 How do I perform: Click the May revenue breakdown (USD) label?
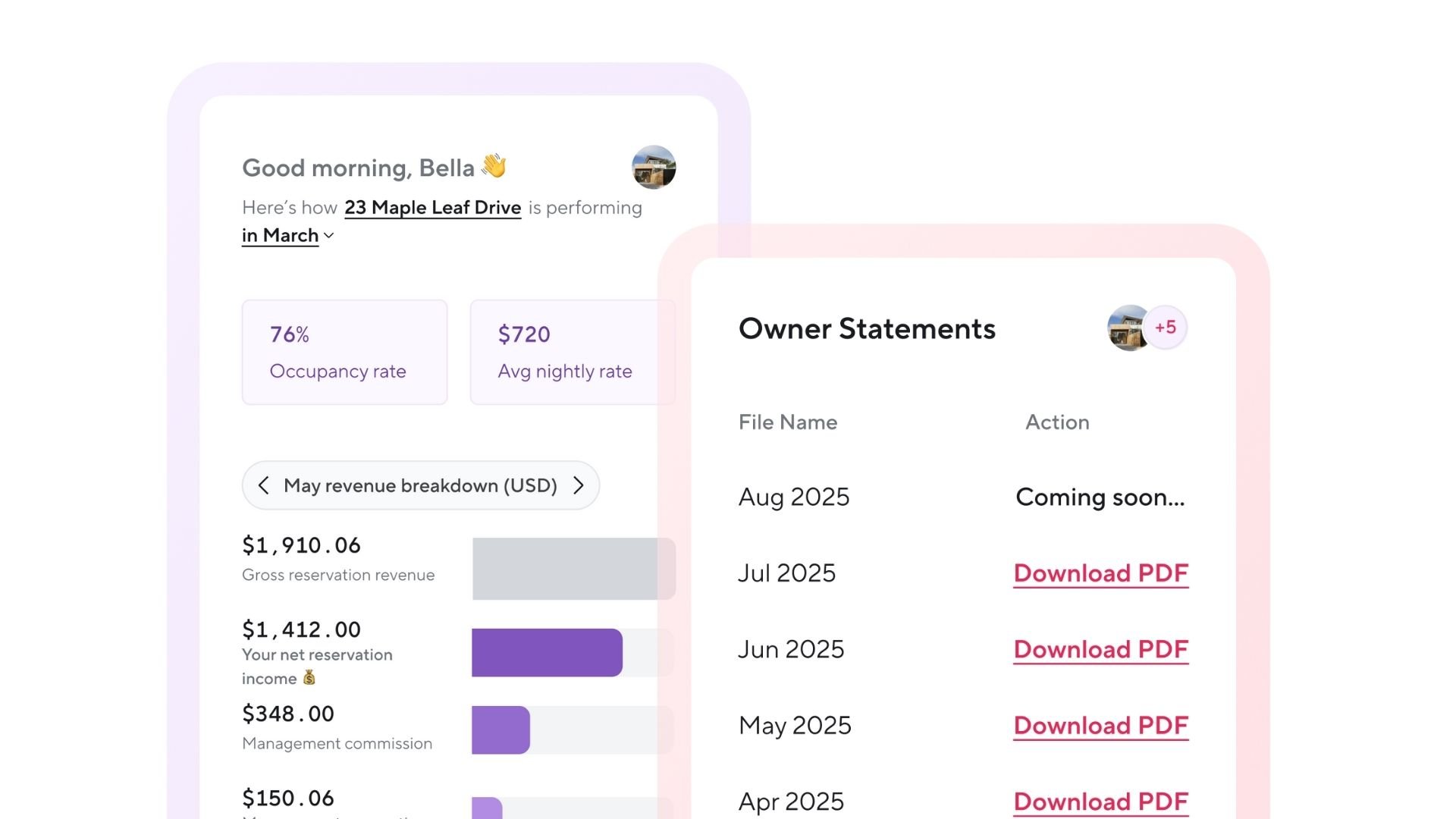[420, 485]
